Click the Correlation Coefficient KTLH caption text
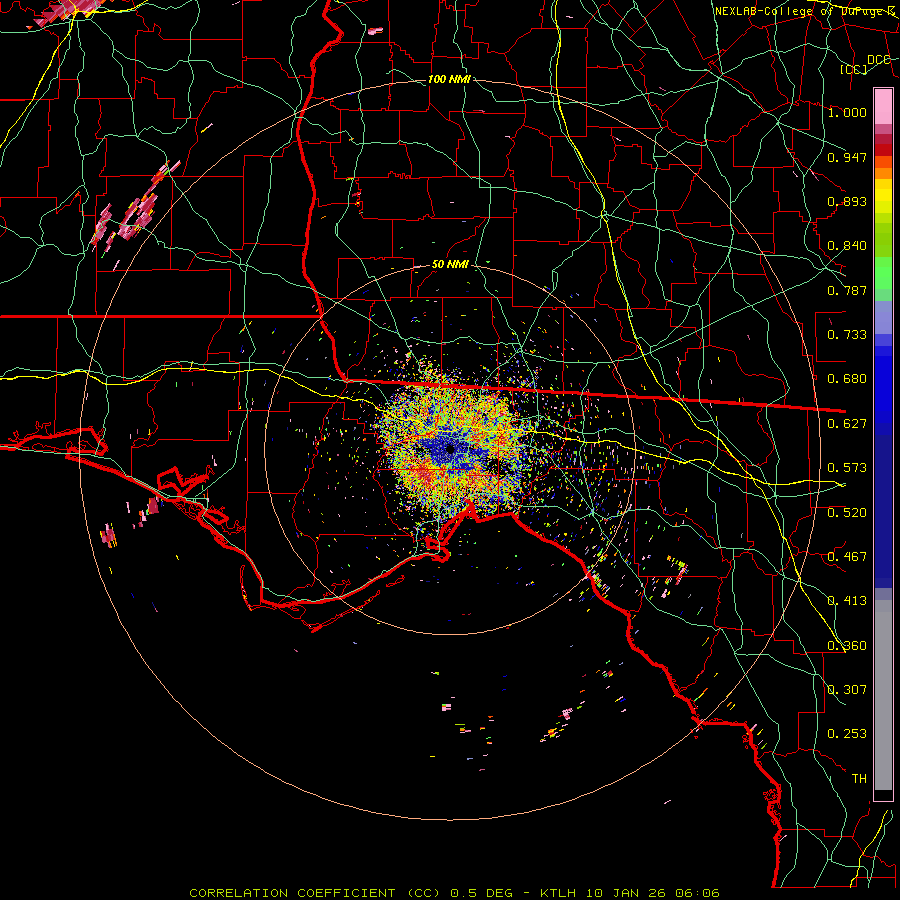900x900 pixels. point(454,893)
